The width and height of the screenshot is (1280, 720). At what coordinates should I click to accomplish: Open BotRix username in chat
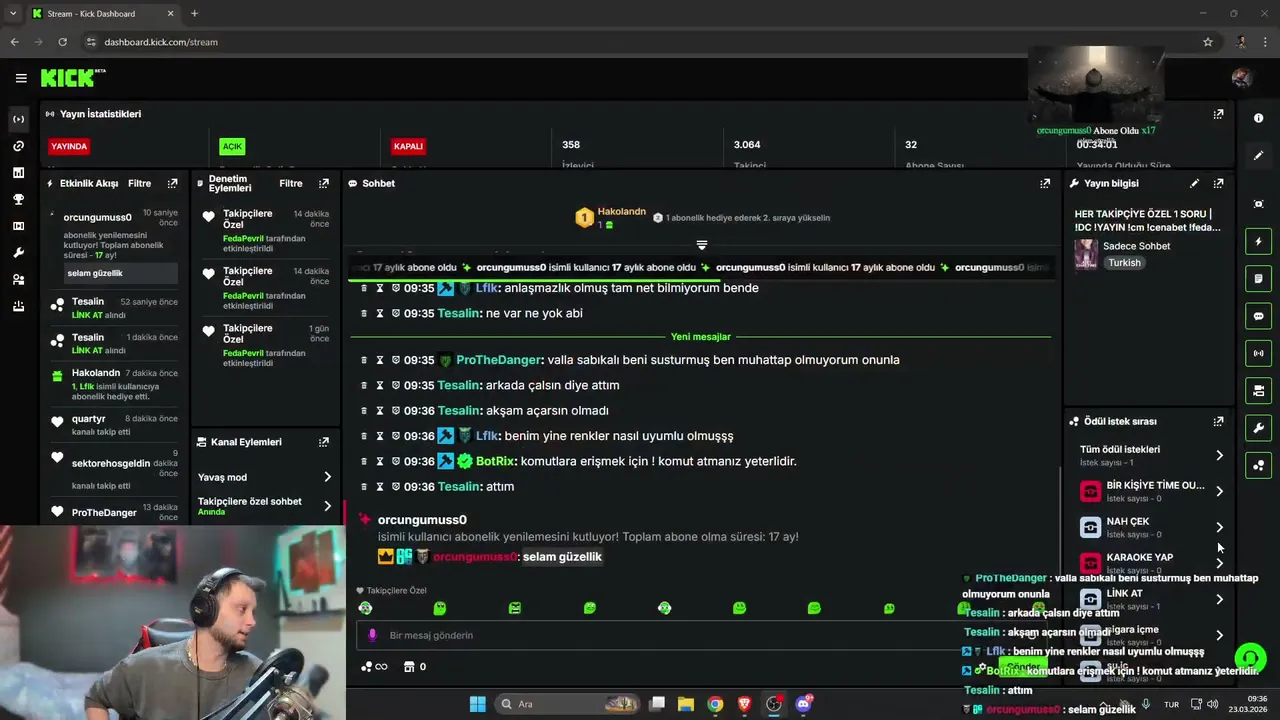click(495, 461)
